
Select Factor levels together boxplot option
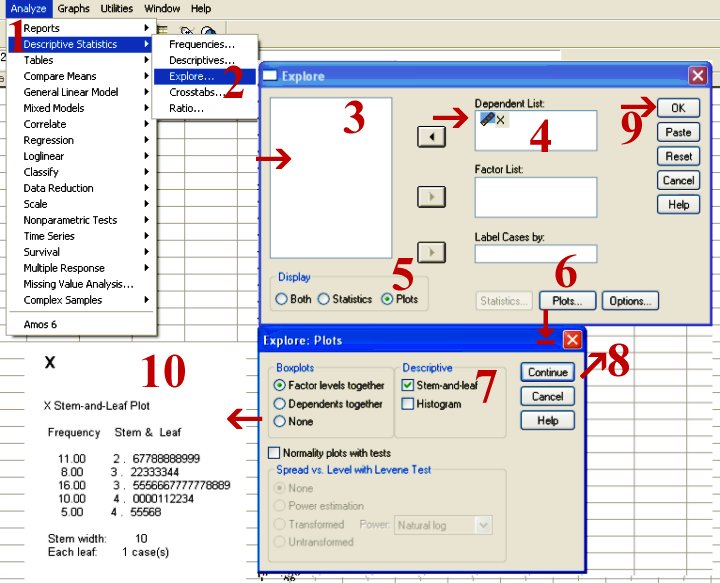[329, 386]
